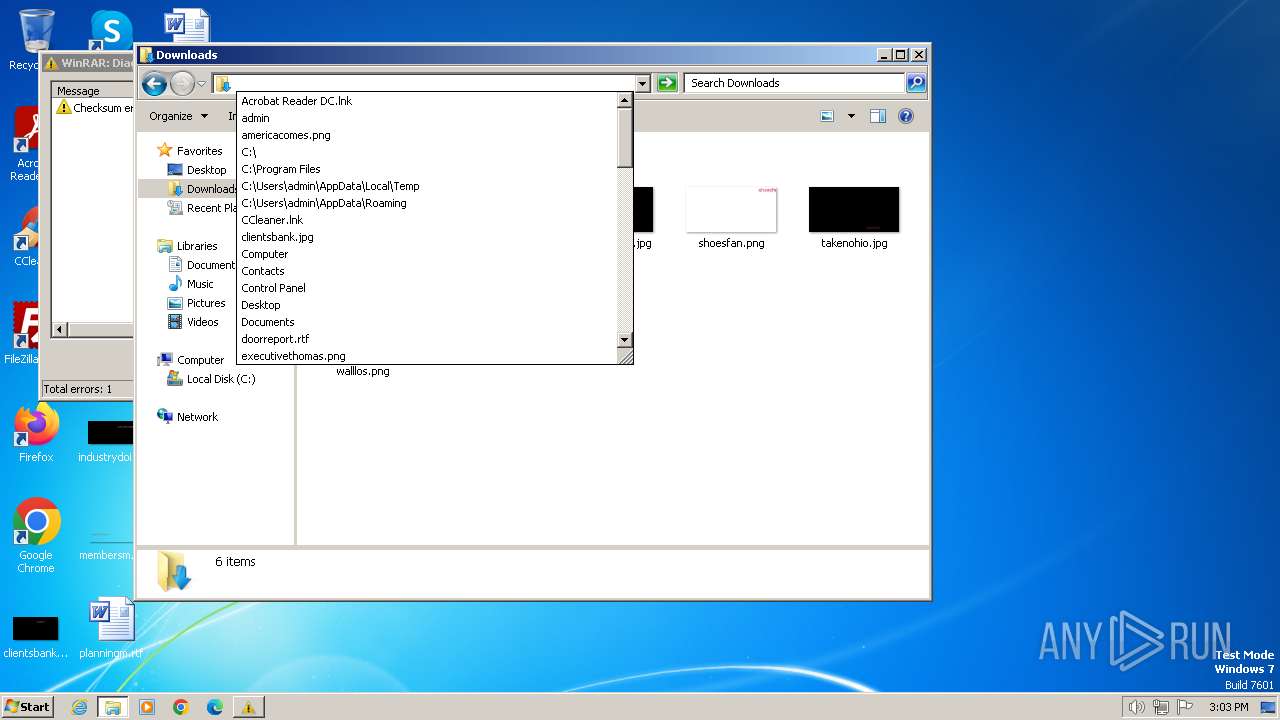Click the Forward navigation arrow in Explorer

click(x=182, y=84)
